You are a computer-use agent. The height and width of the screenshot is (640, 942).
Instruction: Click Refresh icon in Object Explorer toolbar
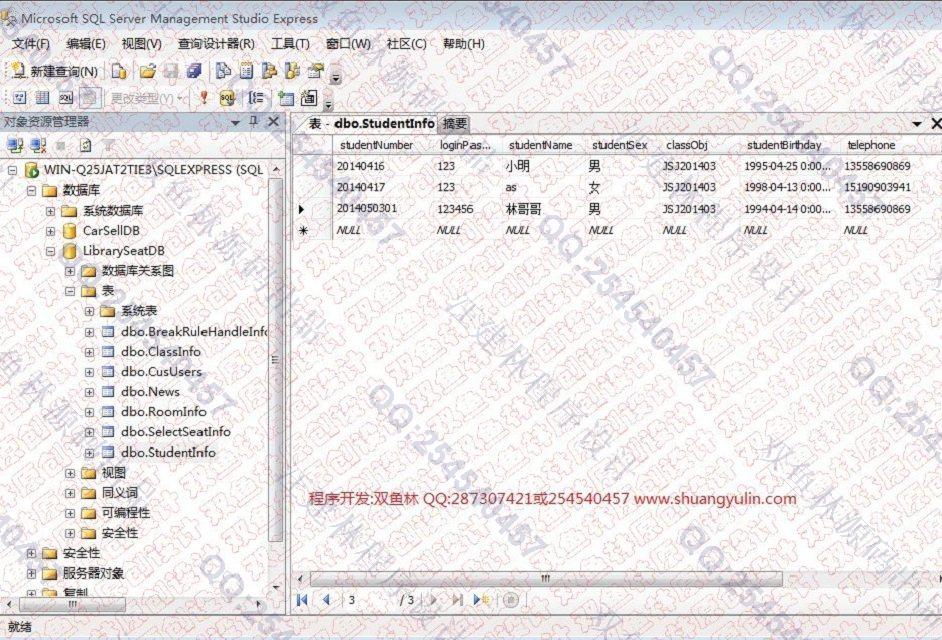pyautogui.click(x=85, y=145)
